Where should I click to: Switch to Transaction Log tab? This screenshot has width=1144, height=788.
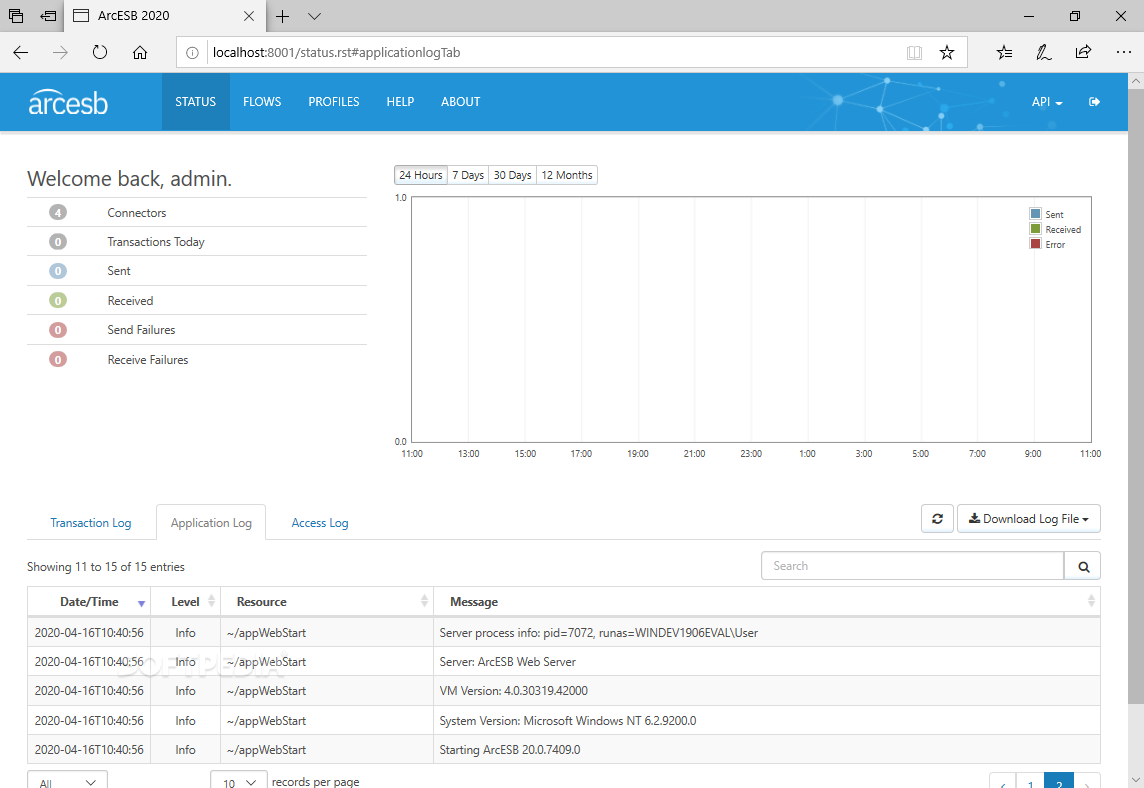point(90,522)
